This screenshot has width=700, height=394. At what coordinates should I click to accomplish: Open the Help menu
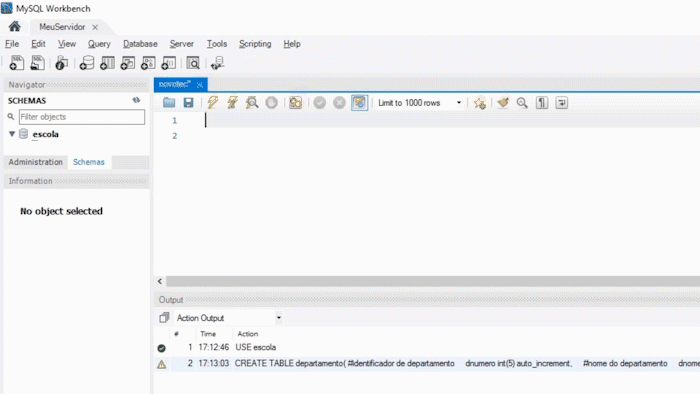292,44
